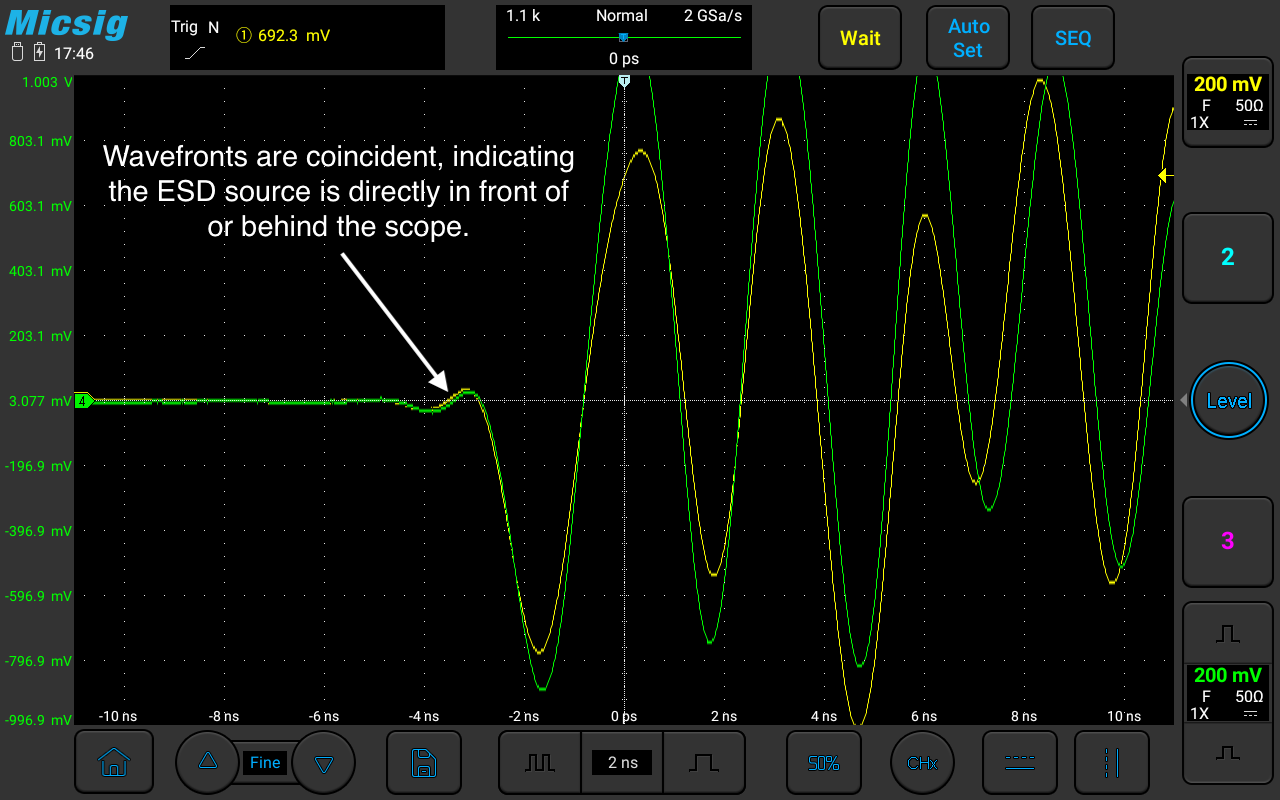Tap the up arrow next to Fine
The image size is (1280, 800).
point(208,763)
